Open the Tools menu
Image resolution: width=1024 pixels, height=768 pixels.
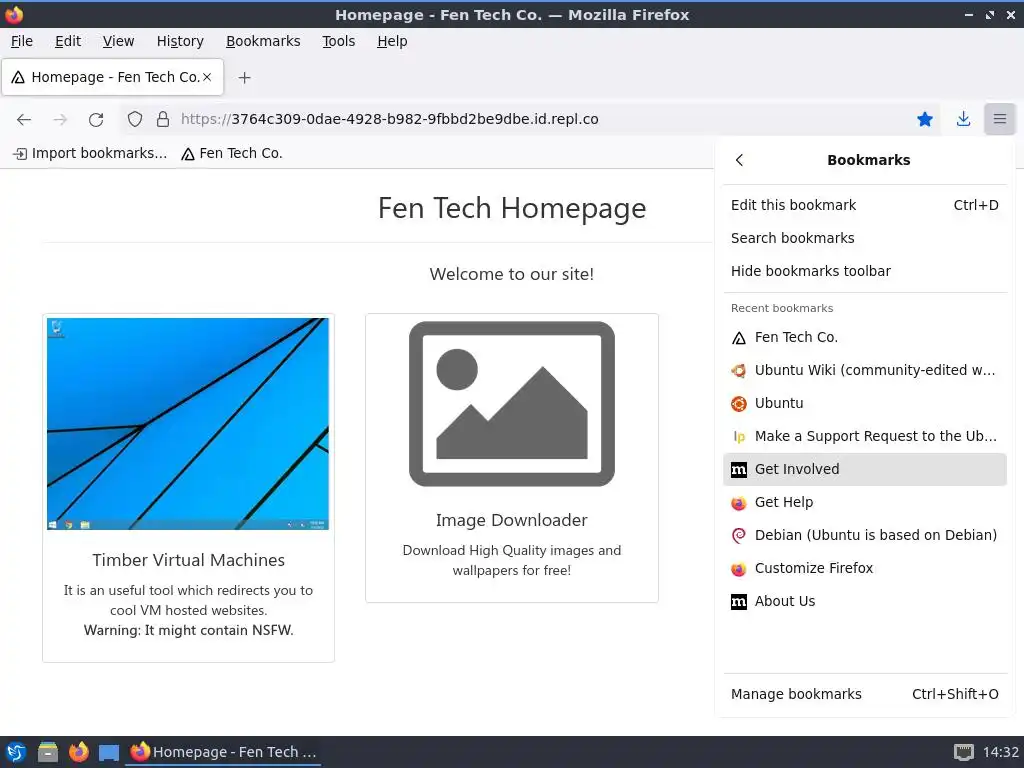coord(338,41)
